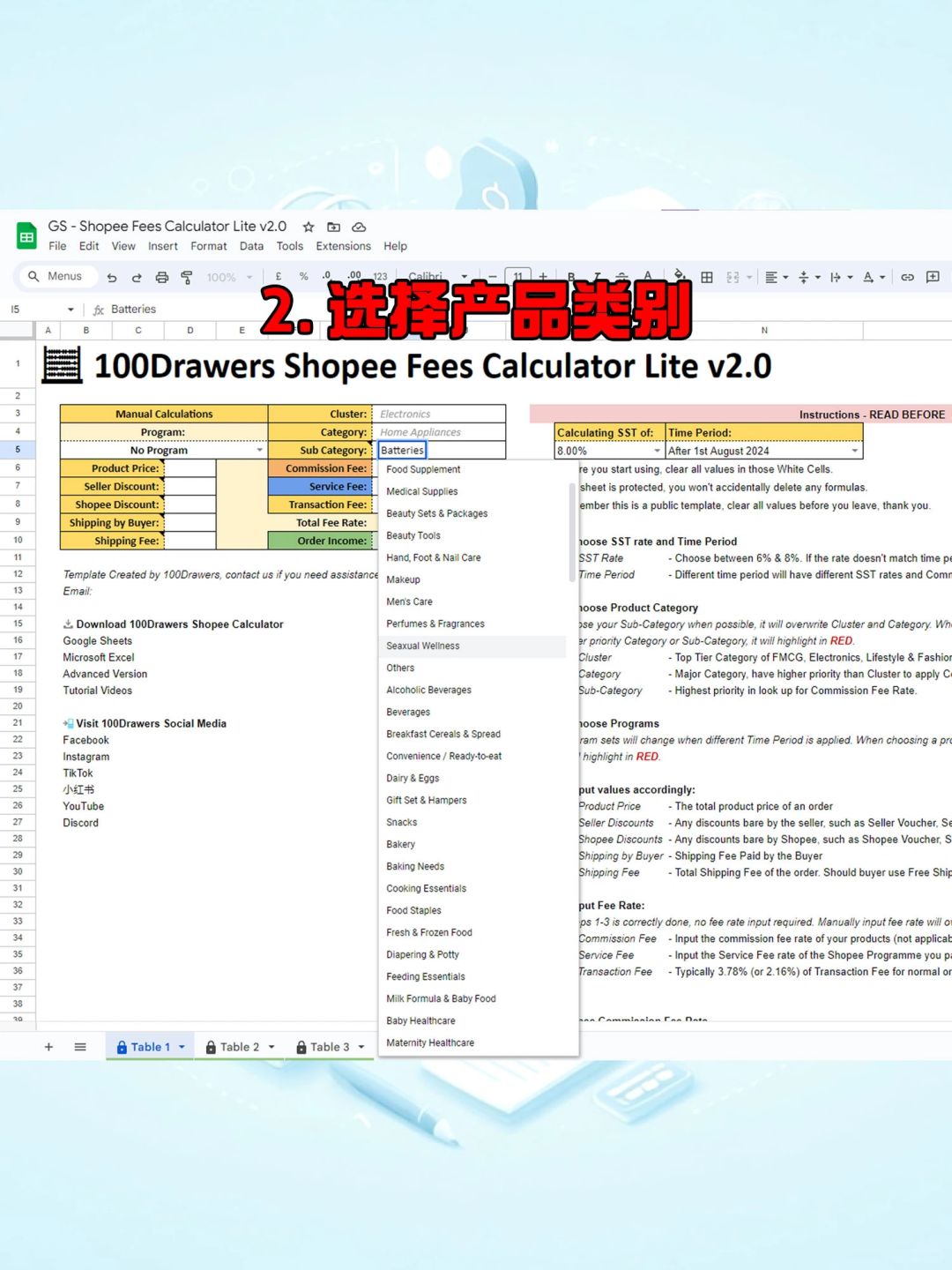Visit the YouTube link
Image resolution: width=952 pixels, height=1270 pixels.
(84, 806)
